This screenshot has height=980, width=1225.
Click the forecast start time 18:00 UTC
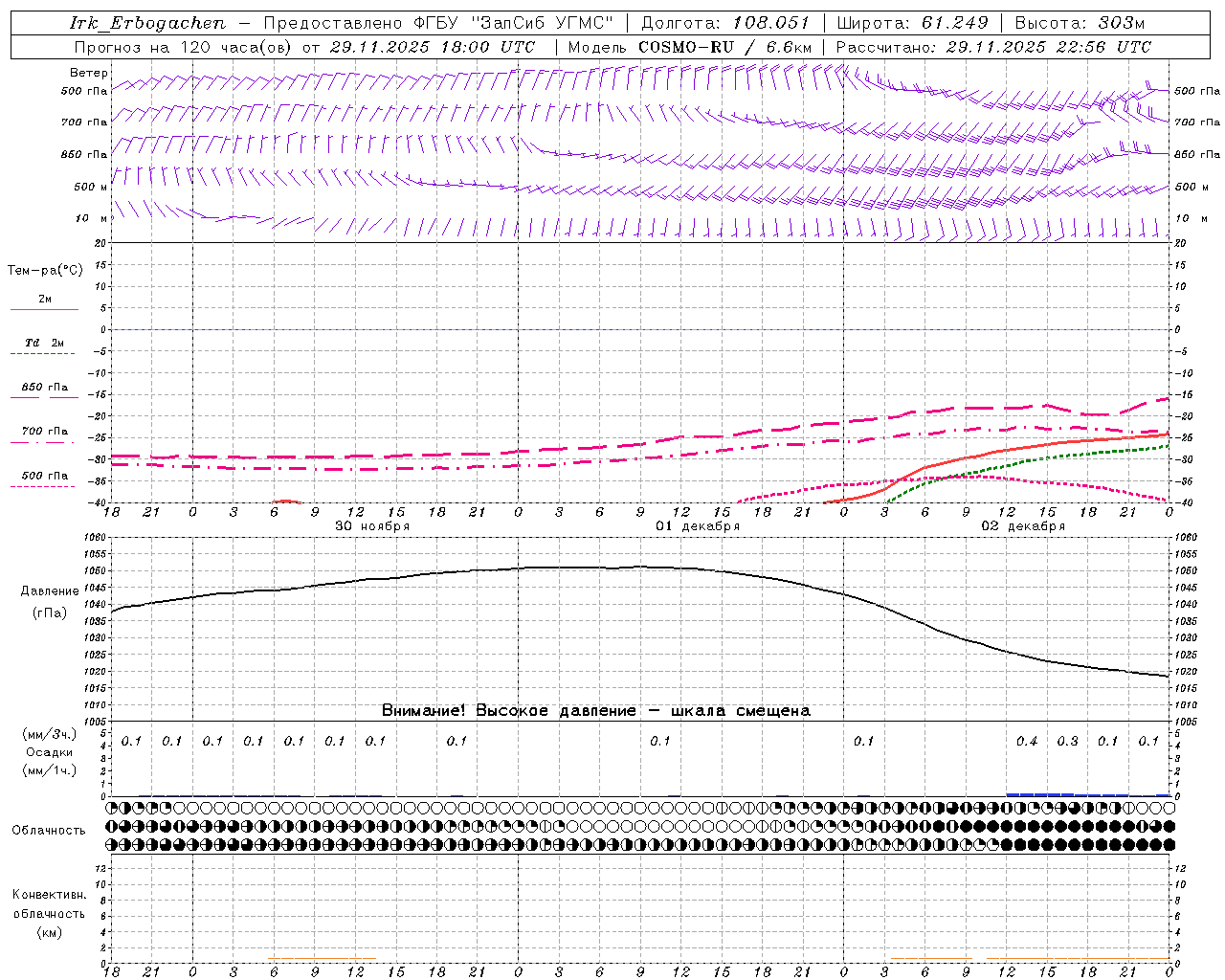pos(489,47)
